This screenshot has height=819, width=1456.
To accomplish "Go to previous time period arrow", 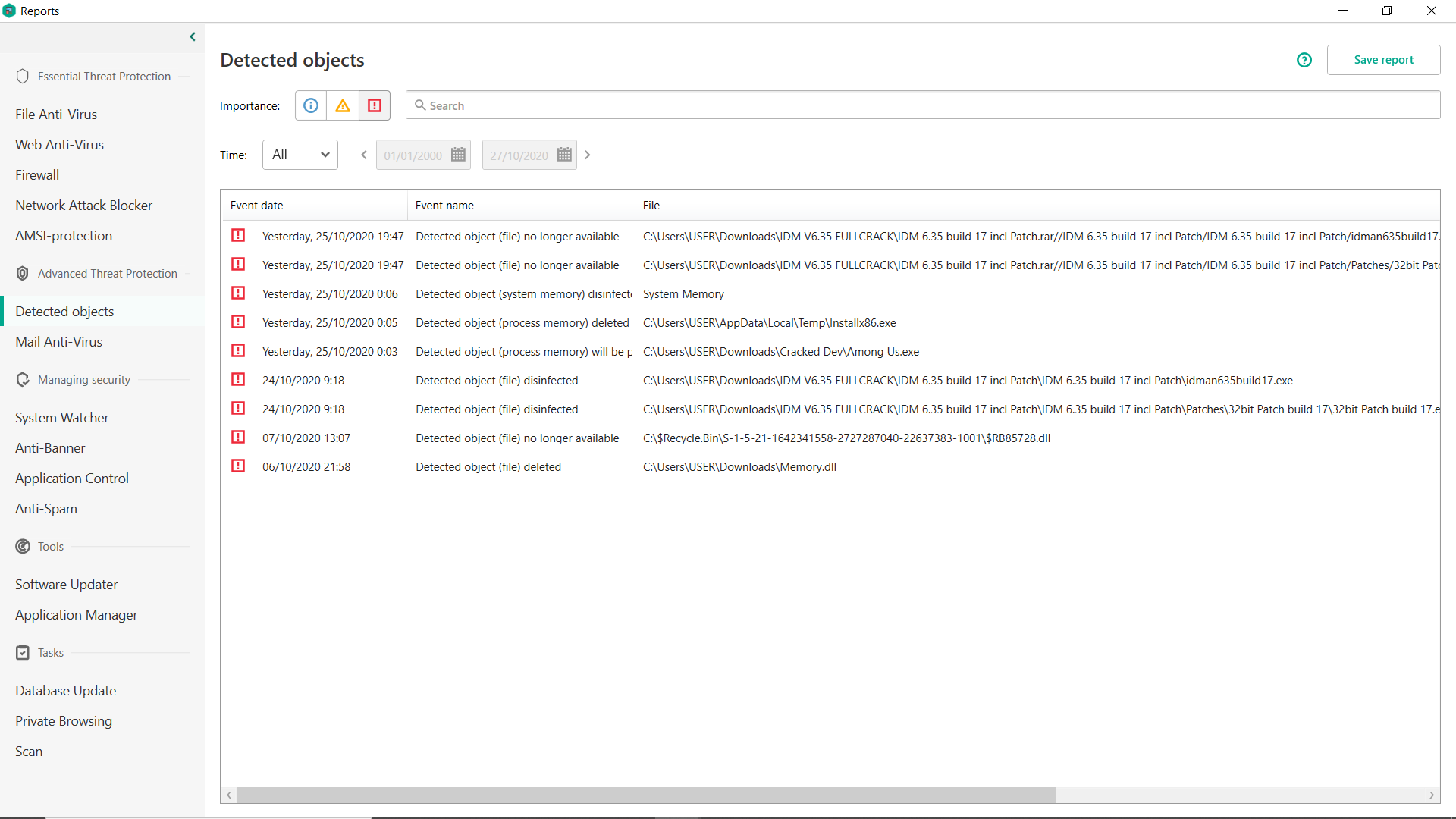I will pyautogui.click(x=364, y=155).
